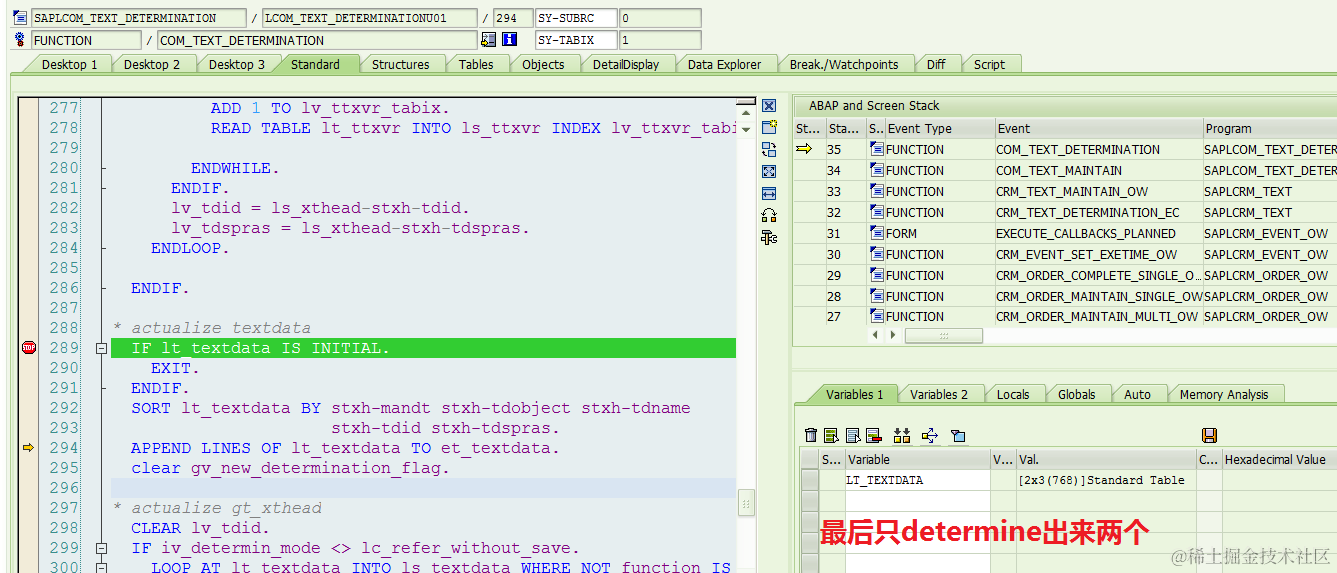
Task: Switch to the Auto tab
Action: (x=1137, y=394)
